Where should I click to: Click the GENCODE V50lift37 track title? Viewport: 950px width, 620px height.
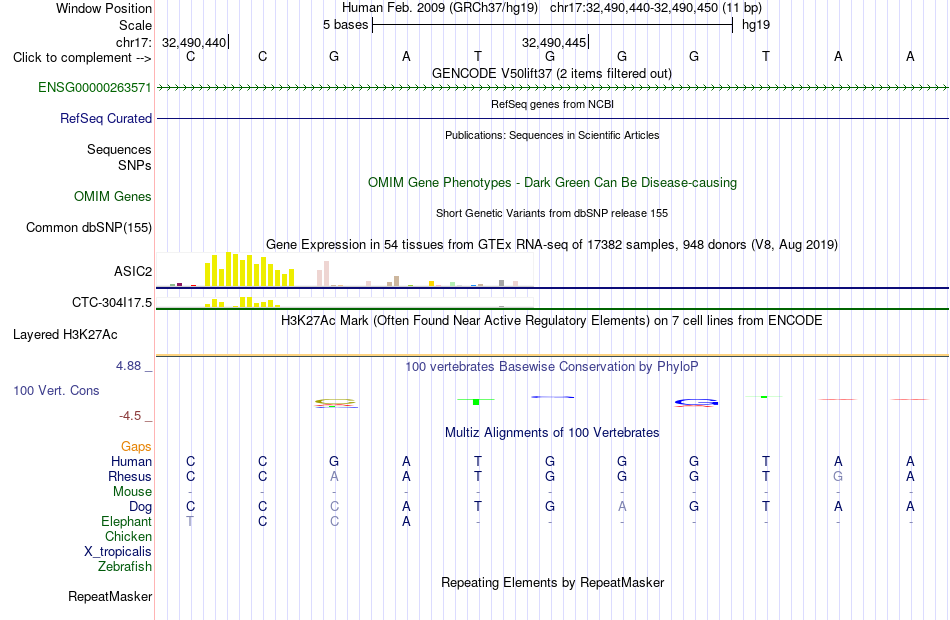coord(552,73)
